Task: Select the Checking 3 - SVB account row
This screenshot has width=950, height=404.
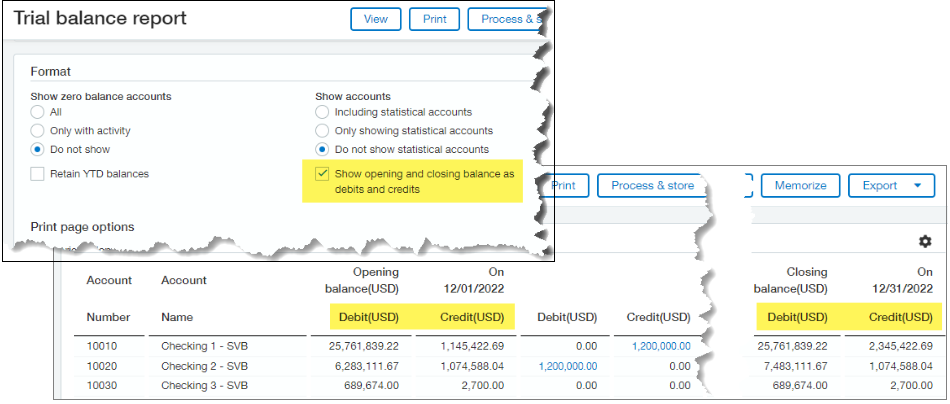Action: 509,385
